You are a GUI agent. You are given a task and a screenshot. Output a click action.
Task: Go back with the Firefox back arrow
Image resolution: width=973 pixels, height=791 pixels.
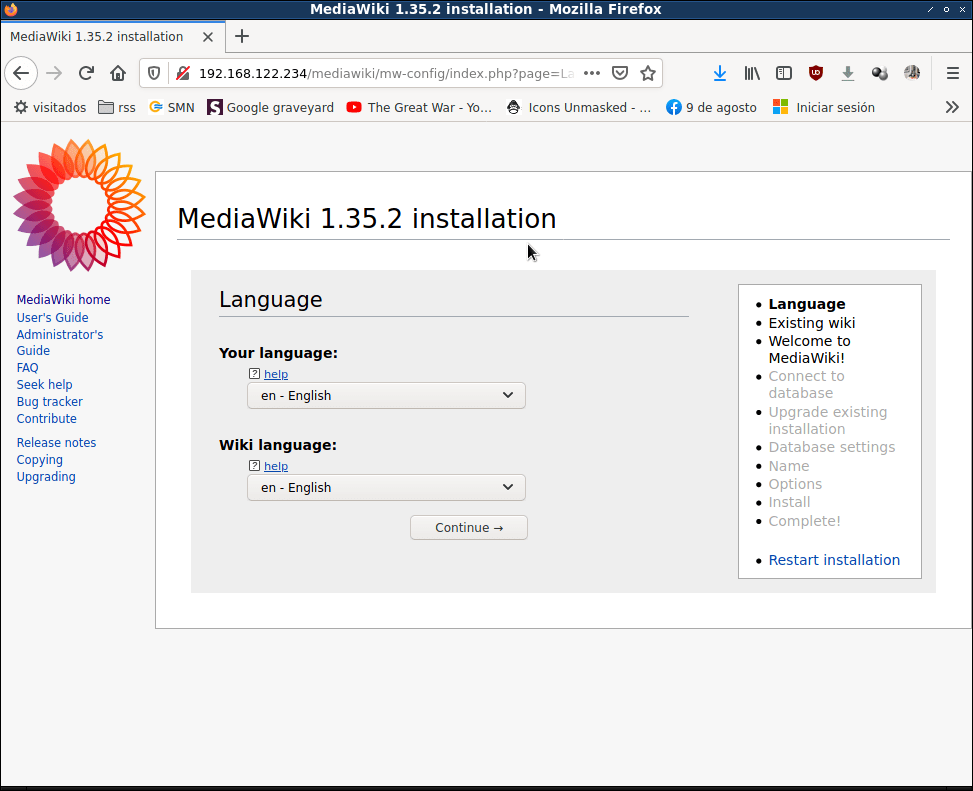coord(21,73)
